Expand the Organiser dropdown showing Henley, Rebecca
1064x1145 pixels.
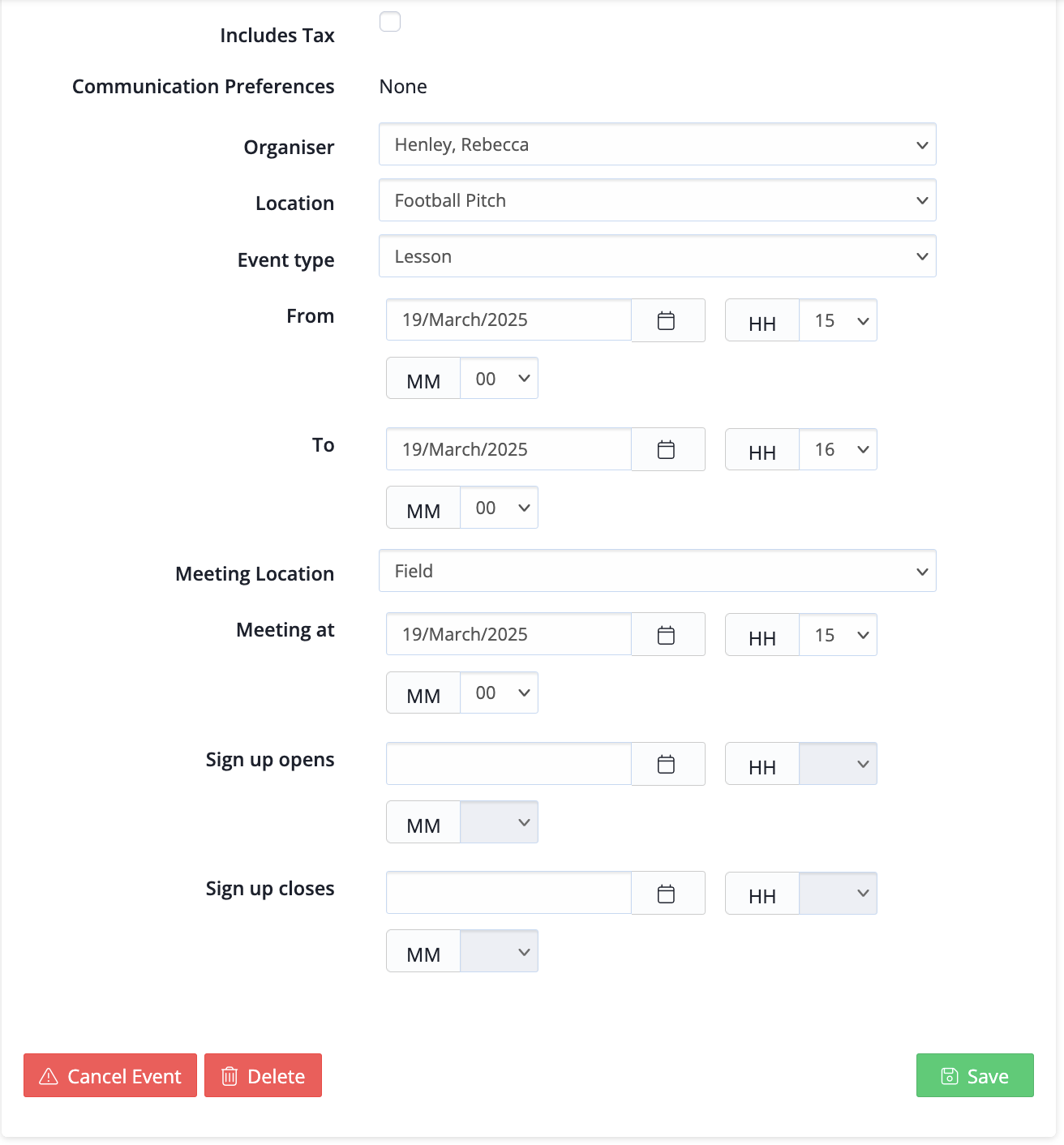(658, 144)
